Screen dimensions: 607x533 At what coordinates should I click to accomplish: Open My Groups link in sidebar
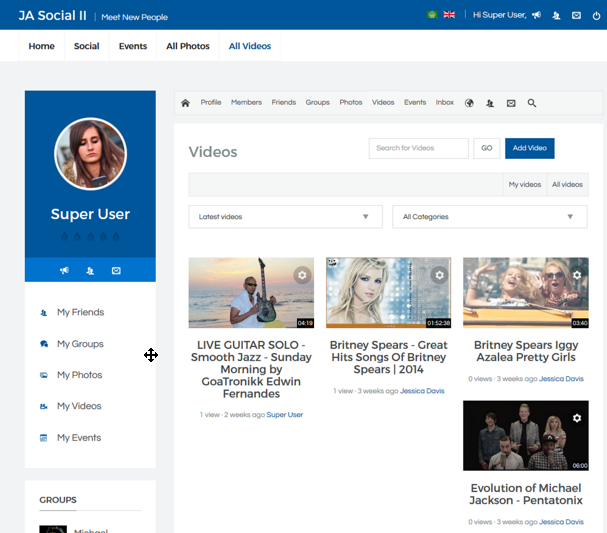81,344
